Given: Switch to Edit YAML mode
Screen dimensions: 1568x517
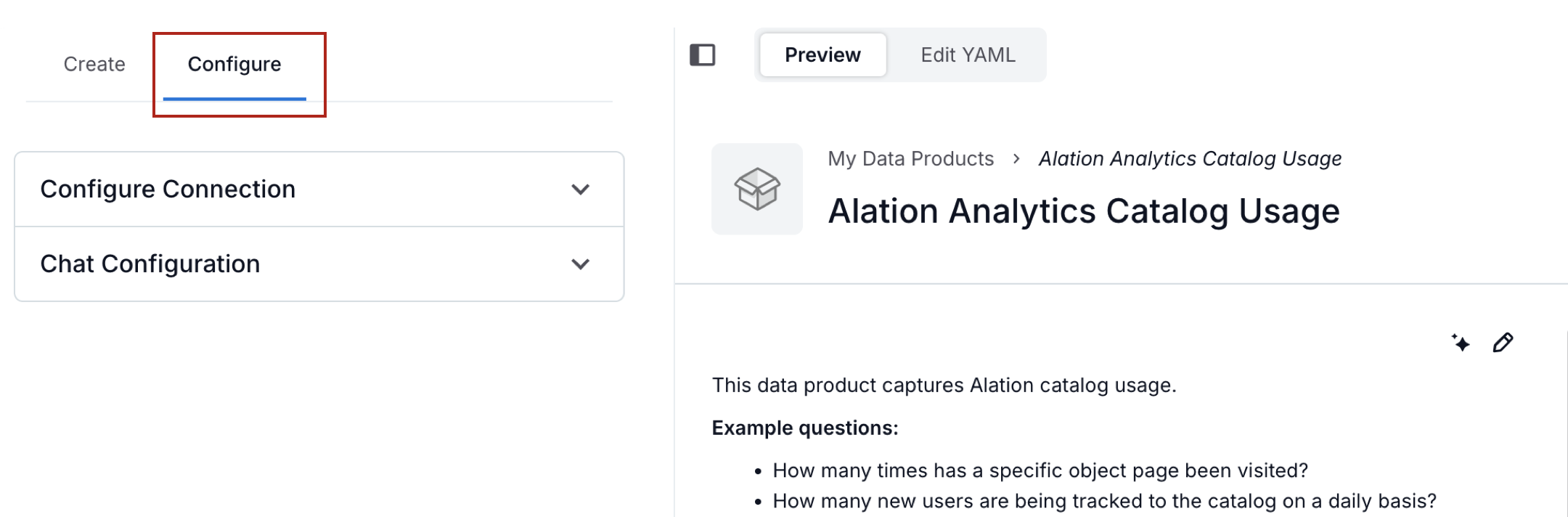Looking at the screenshot, I should (968, 55).
